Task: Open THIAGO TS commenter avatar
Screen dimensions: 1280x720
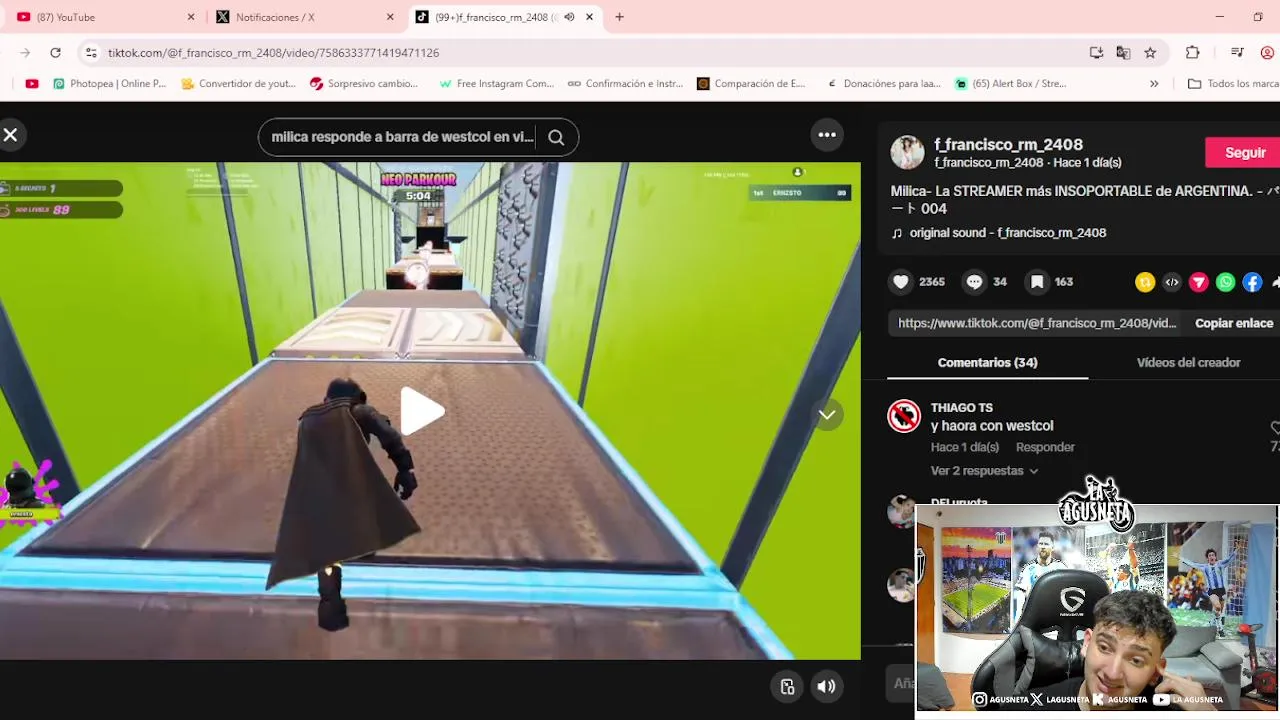Action: tap(904, 416)
